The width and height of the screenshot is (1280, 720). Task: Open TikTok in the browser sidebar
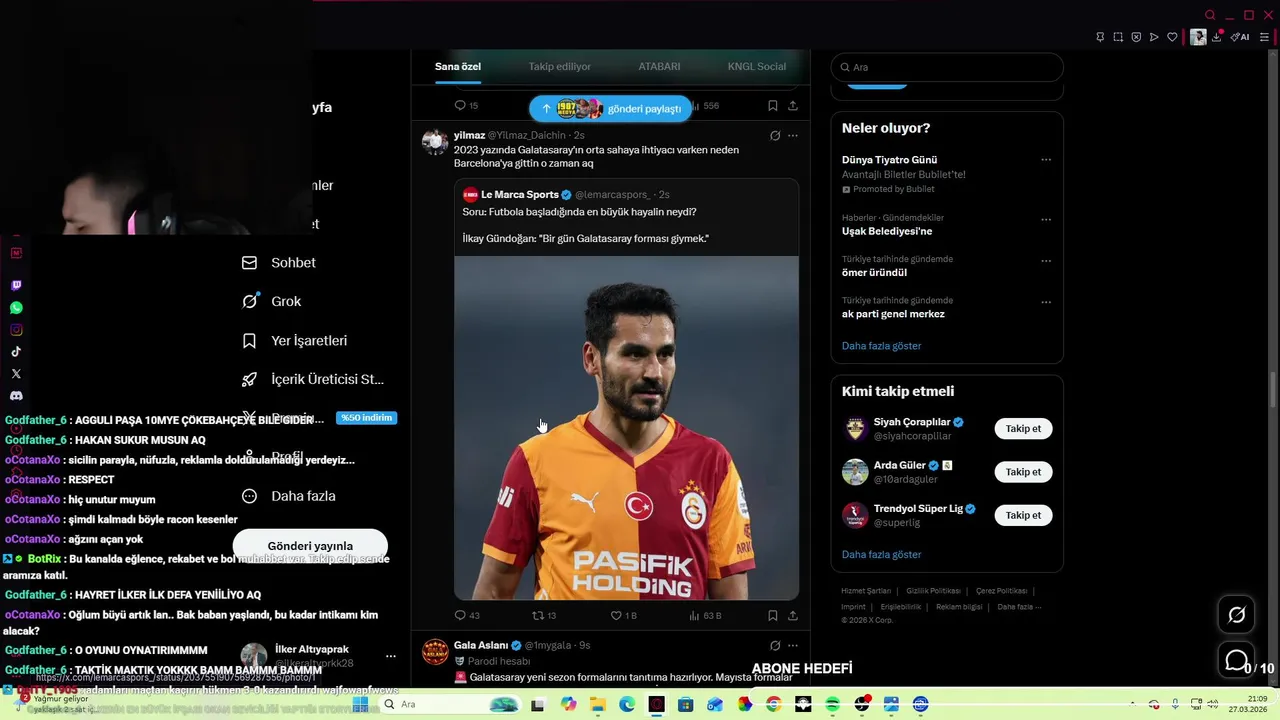click(x=16, y=352)
